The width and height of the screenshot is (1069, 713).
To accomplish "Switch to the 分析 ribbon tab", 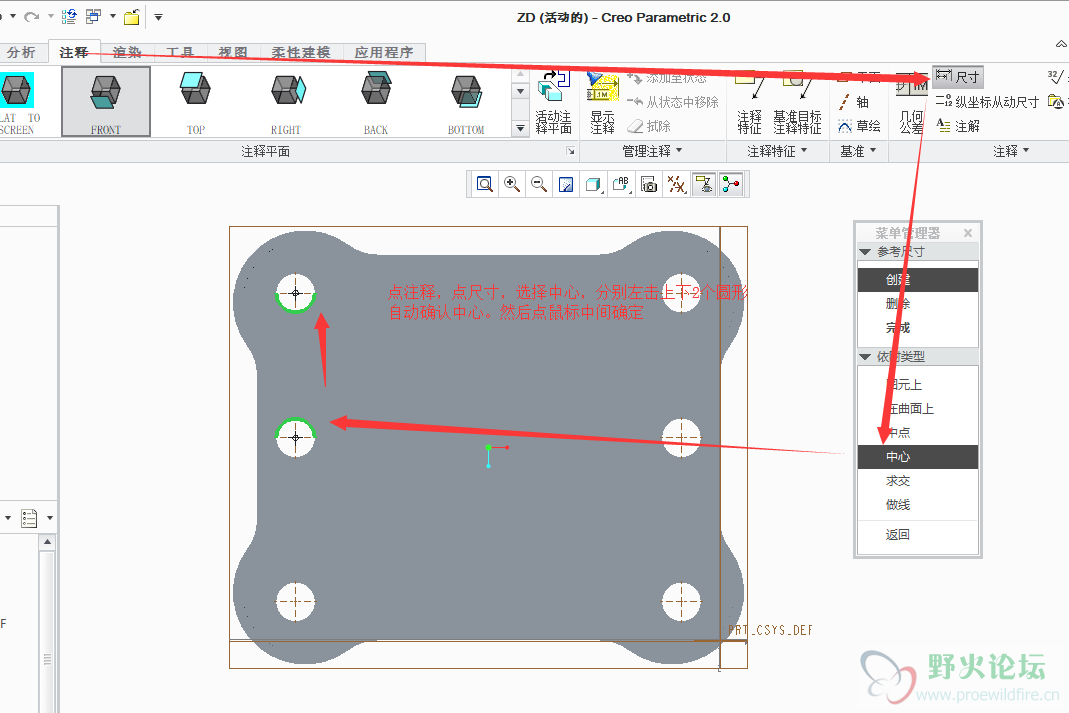I will pos(20,52).
